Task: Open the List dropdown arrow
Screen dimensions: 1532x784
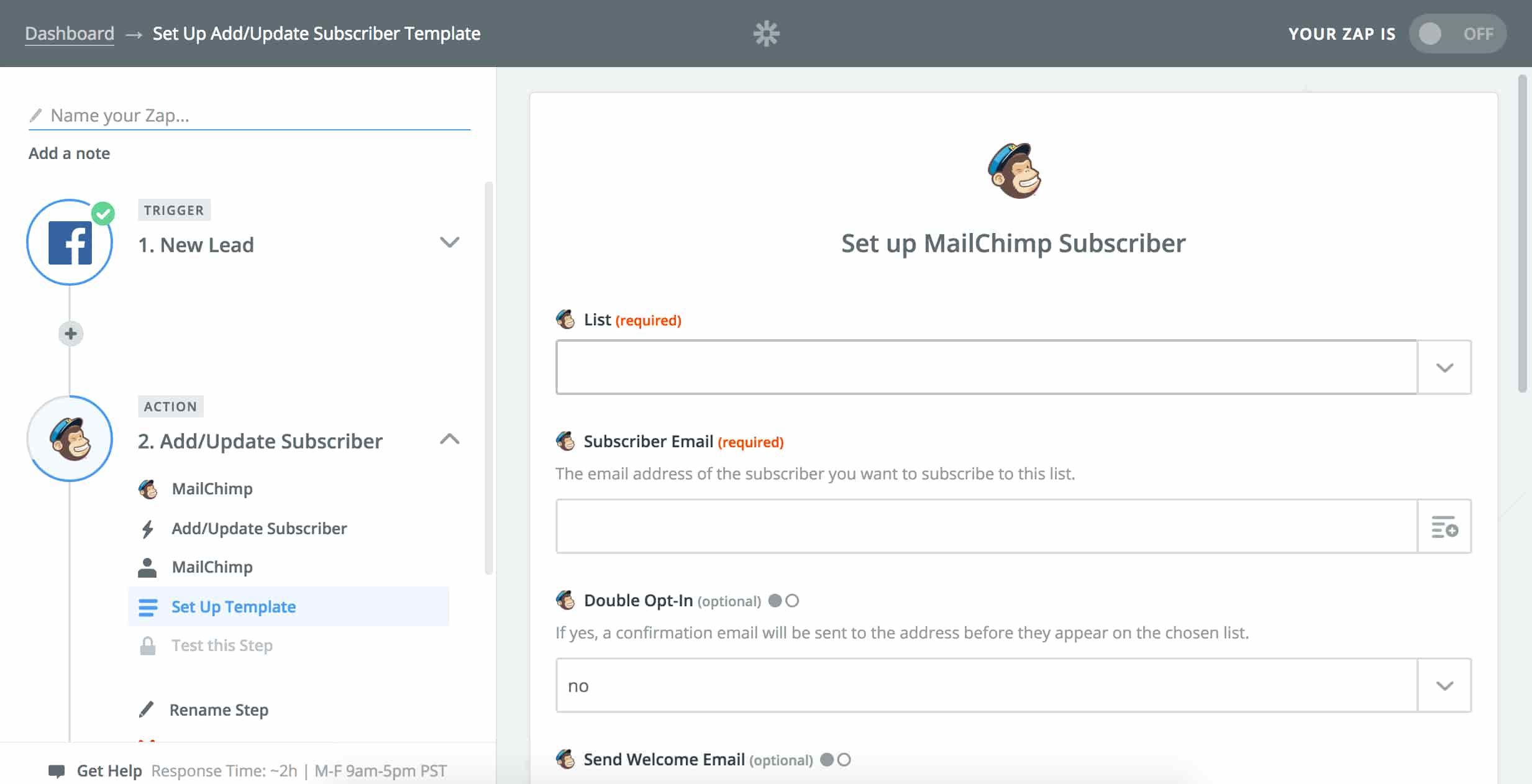Action: click(1444, 367)
